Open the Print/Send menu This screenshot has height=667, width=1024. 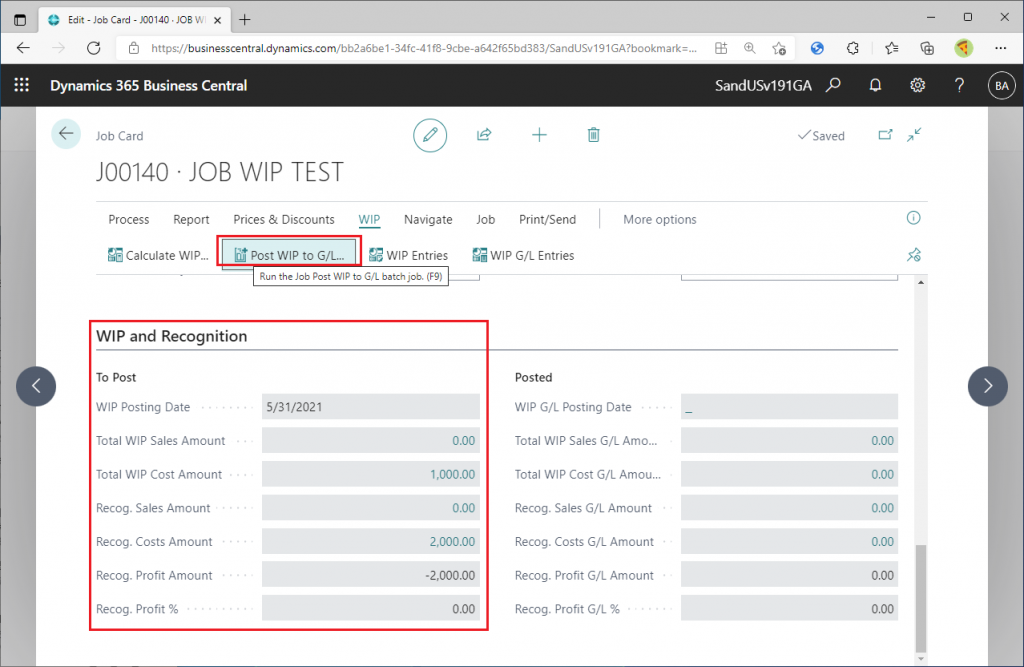(547, 220)
